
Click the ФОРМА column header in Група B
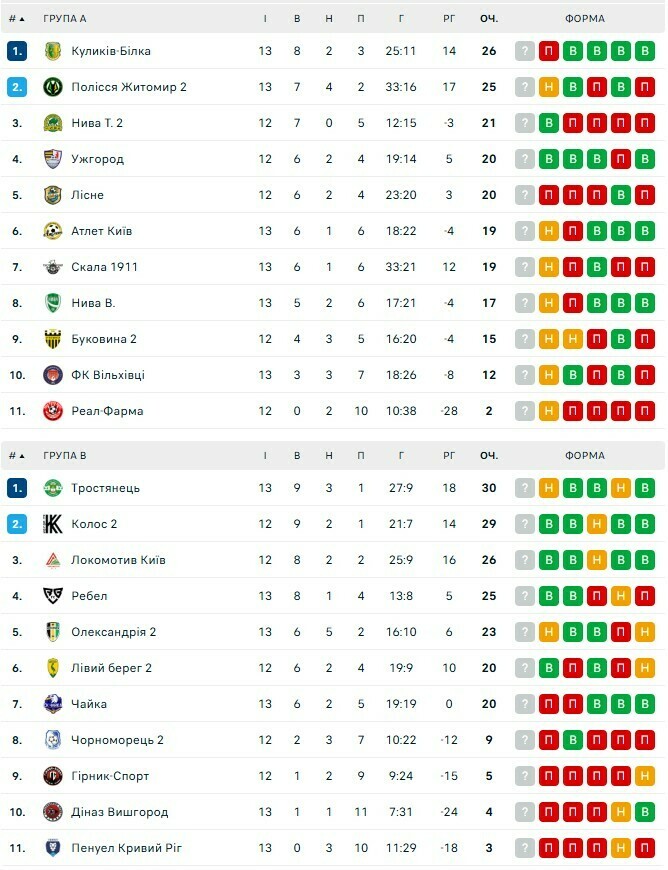click(x=584, y=455)
